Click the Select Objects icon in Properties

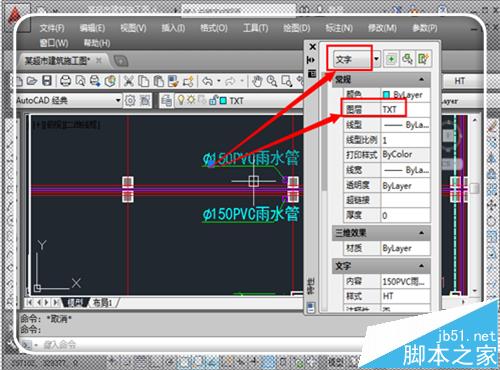[x=407, y=59]
